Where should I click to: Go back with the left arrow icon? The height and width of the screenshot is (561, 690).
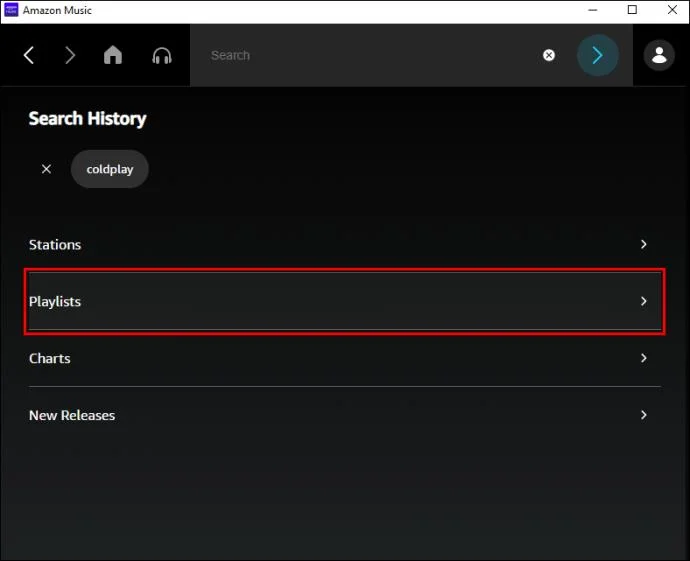pos(29,55)
